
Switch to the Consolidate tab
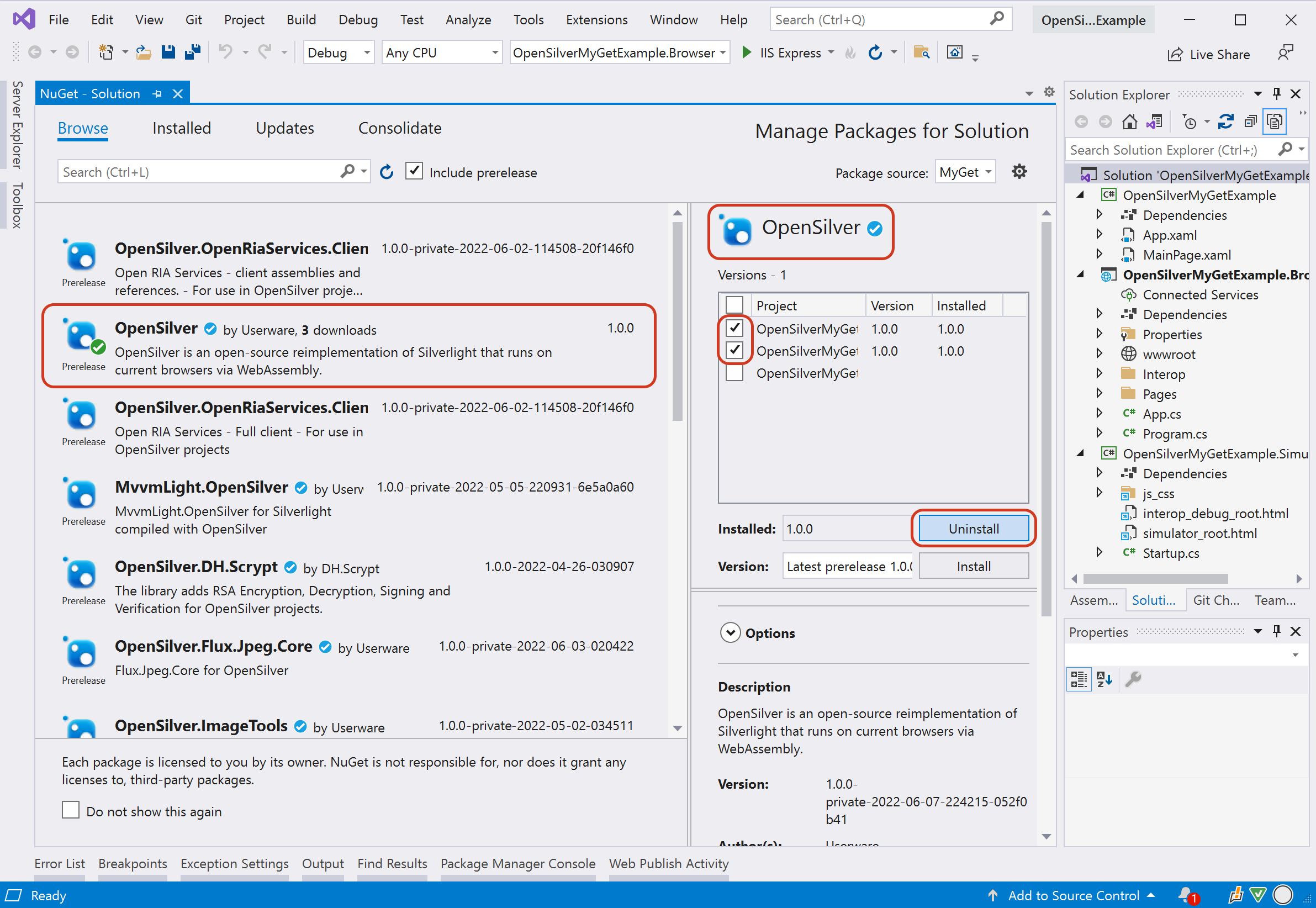pos(400,128)
